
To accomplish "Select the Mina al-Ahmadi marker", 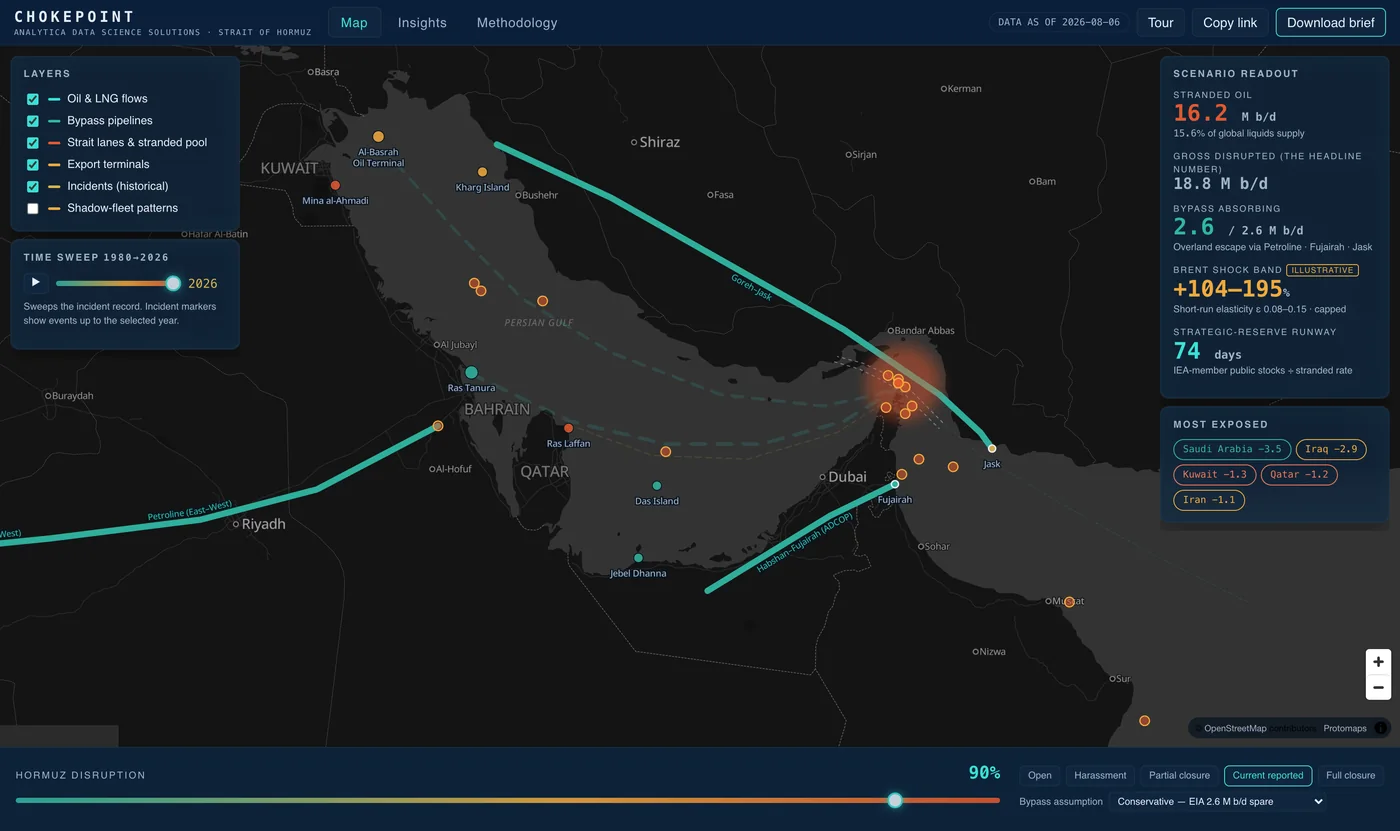I will tap(335, 185).
